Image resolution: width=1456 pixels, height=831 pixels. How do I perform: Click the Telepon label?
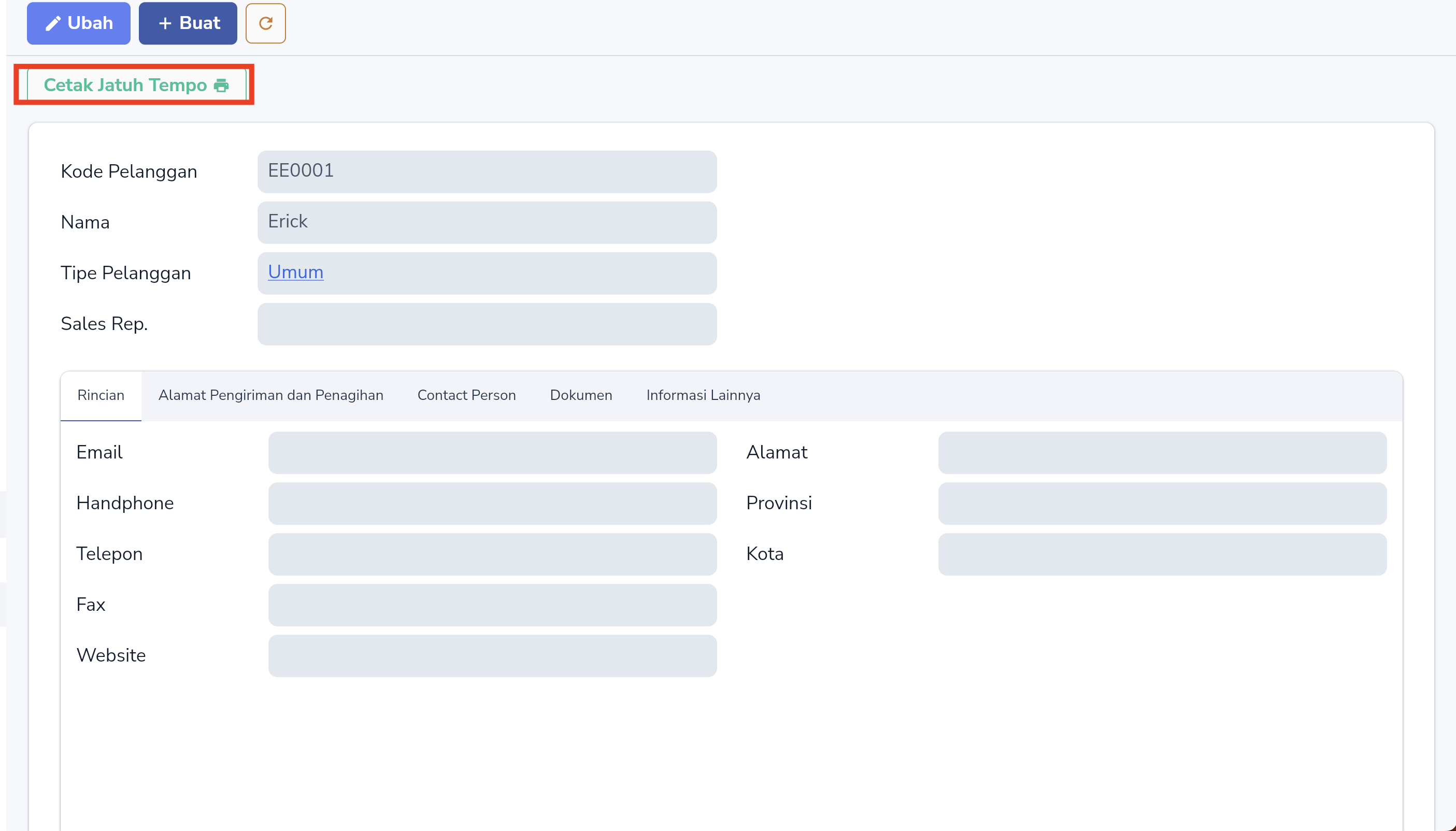pos(109,554)
